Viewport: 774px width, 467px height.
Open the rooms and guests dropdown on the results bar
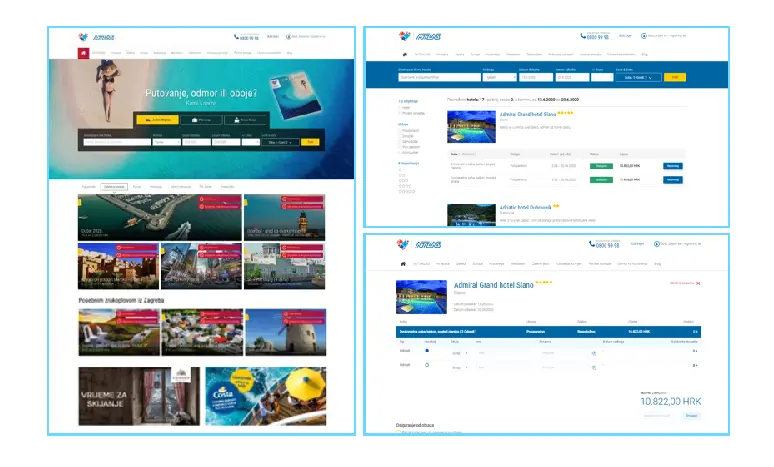point(638,78)
